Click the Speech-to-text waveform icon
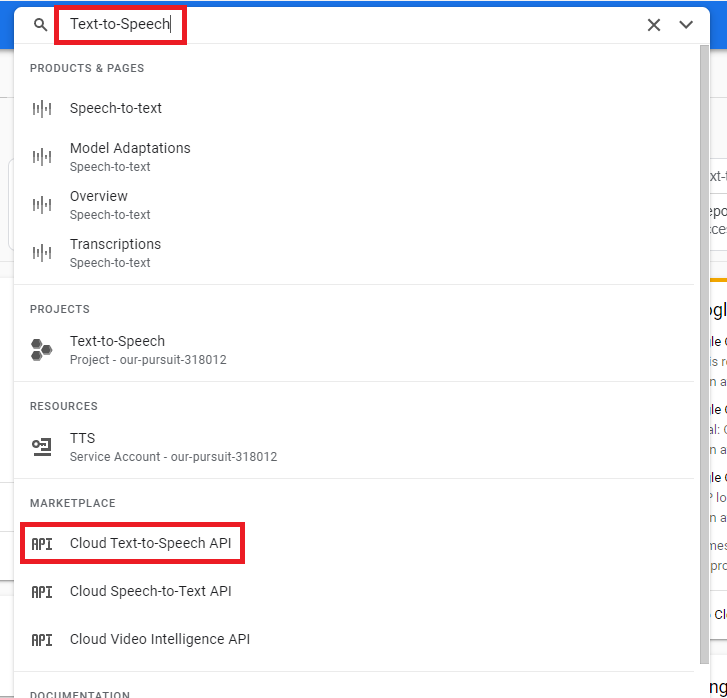Viewport: 727px width, 698px height. coord(41,108)
